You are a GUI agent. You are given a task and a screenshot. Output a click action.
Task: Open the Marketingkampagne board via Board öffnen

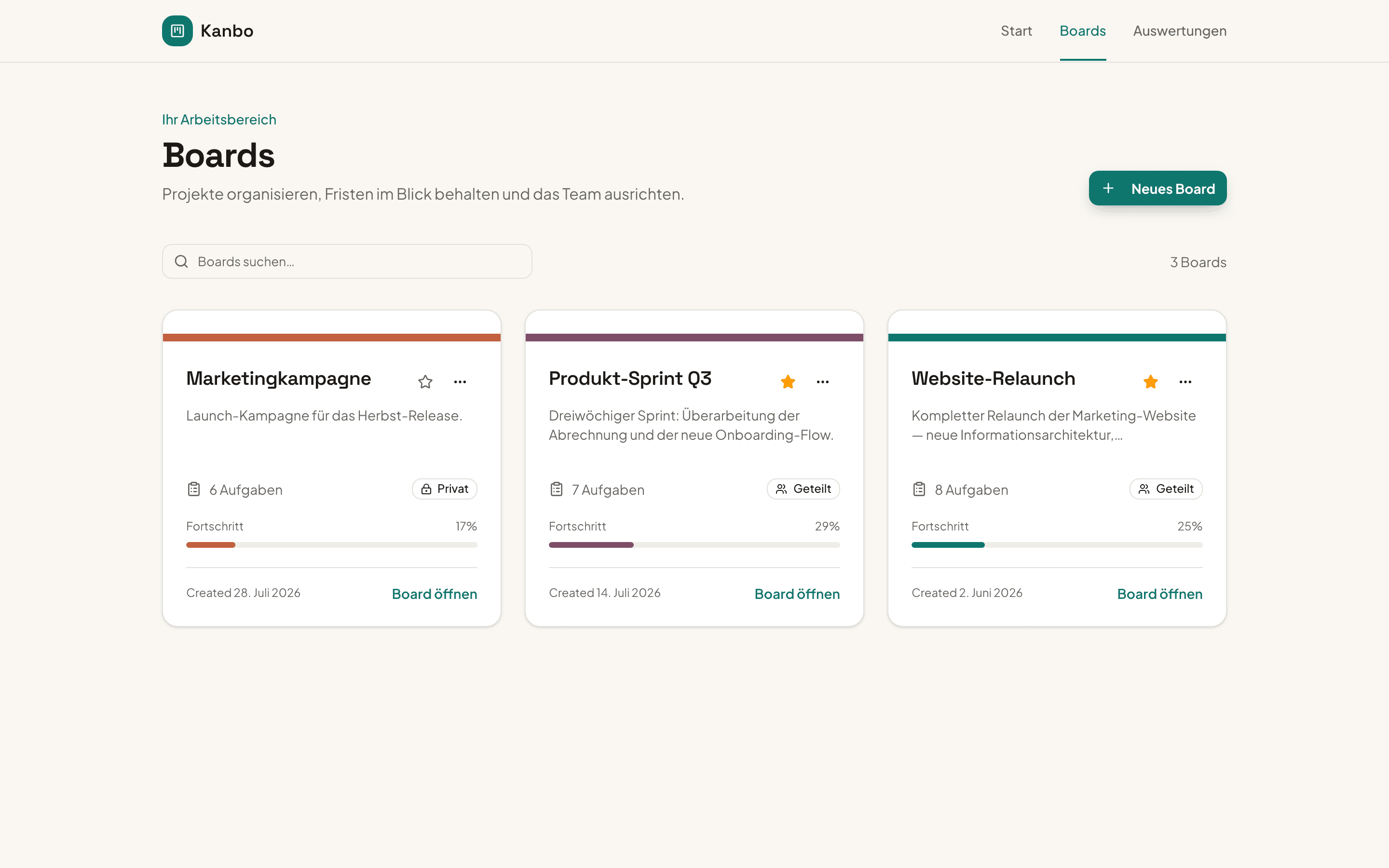pos(435,594)
